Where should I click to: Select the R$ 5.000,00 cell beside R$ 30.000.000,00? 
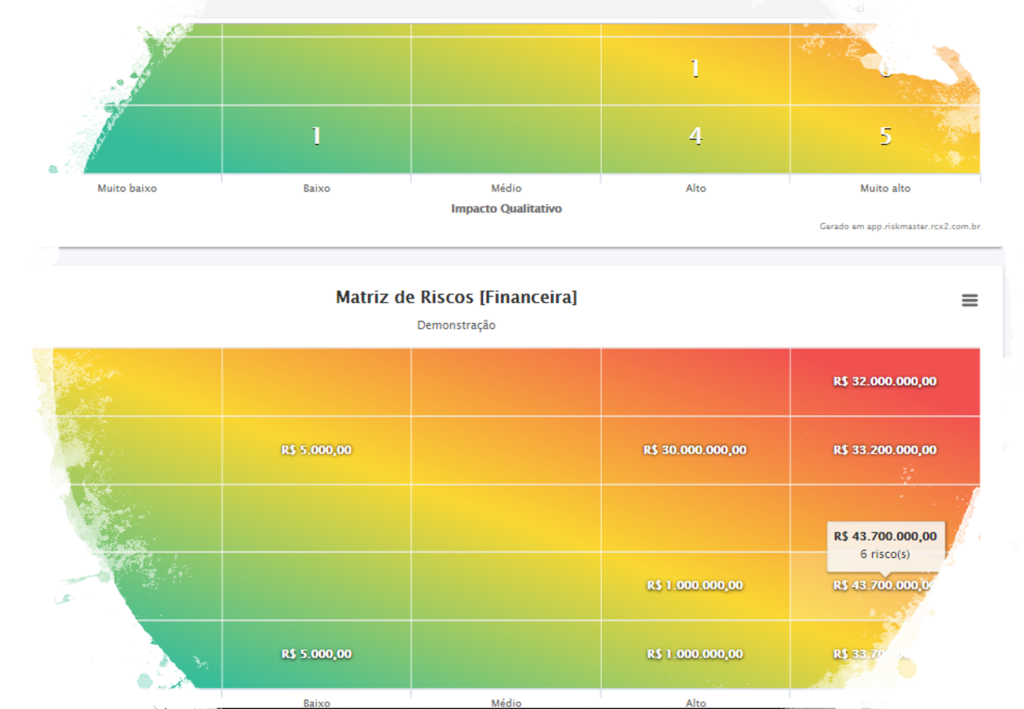click(316, 450)
